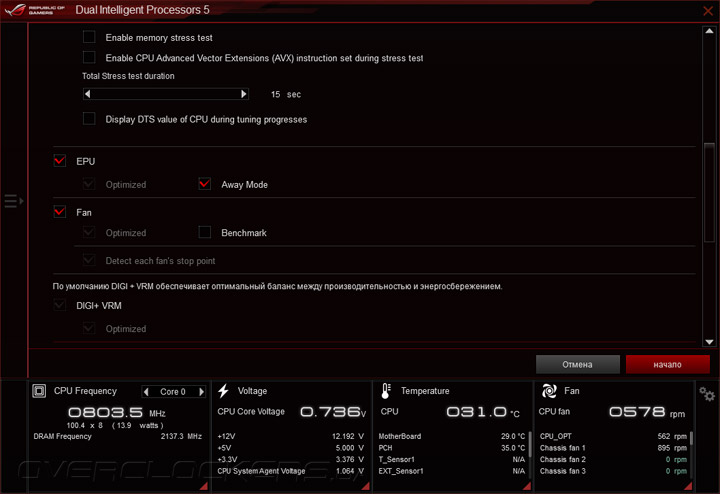The width and height of the screenshot is (720, 494).
Task: Click the CPU Frequency chip icon
Action: click(x=39, y=391)
